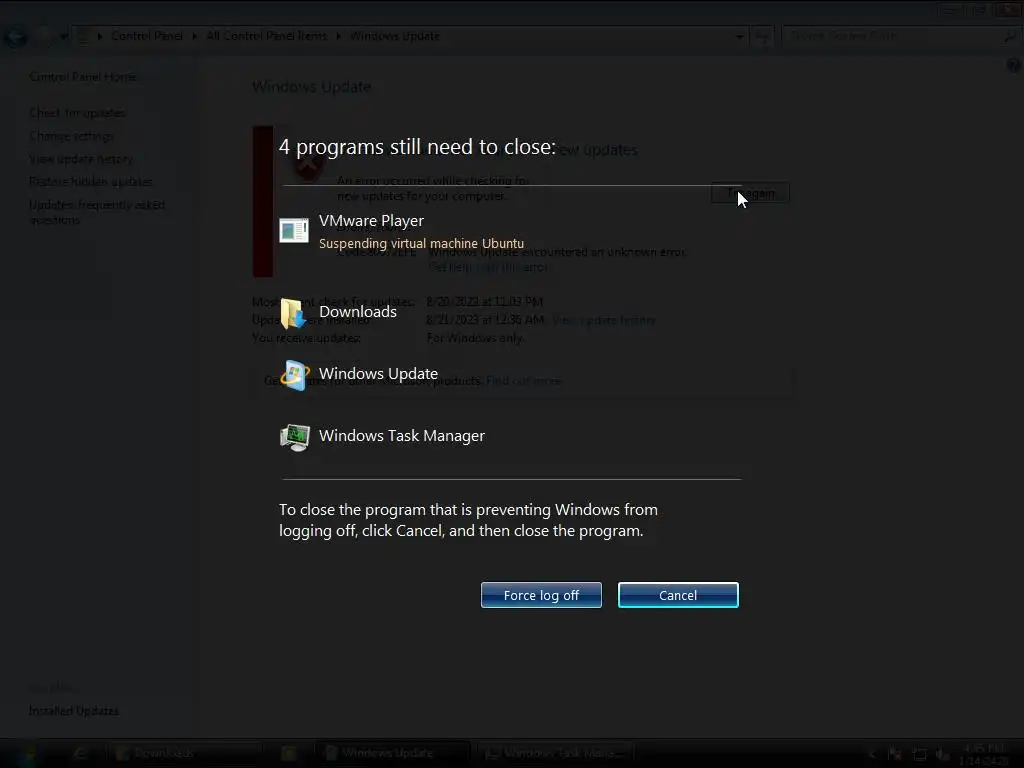Image resolution: width=1024 pixels, height=768 pixels.
Task: Click Check for updates in background sidebar
Action: 77,113
